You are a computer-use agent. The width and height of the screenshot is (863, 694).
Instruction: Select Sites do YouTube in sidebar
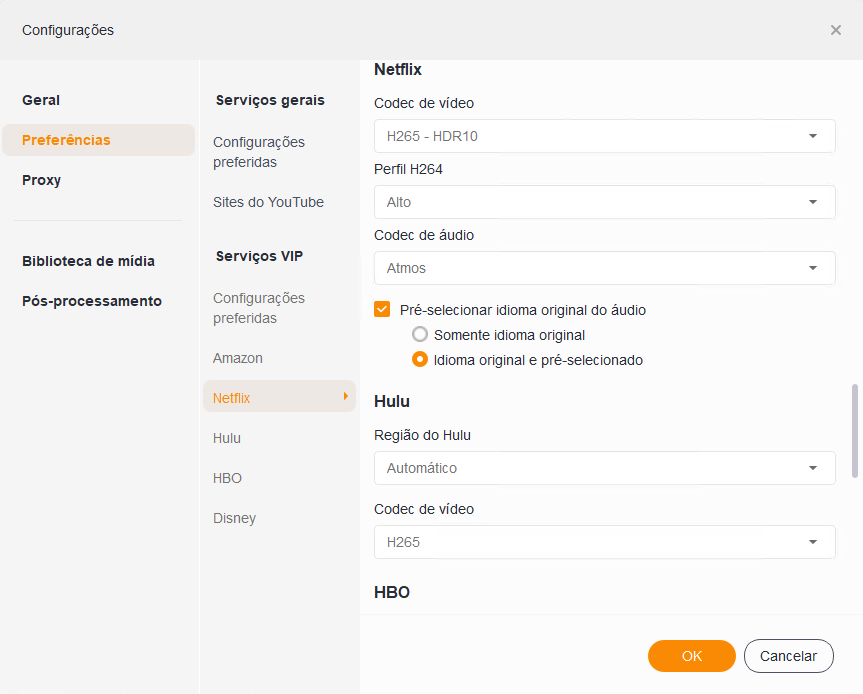click(268, 202)
